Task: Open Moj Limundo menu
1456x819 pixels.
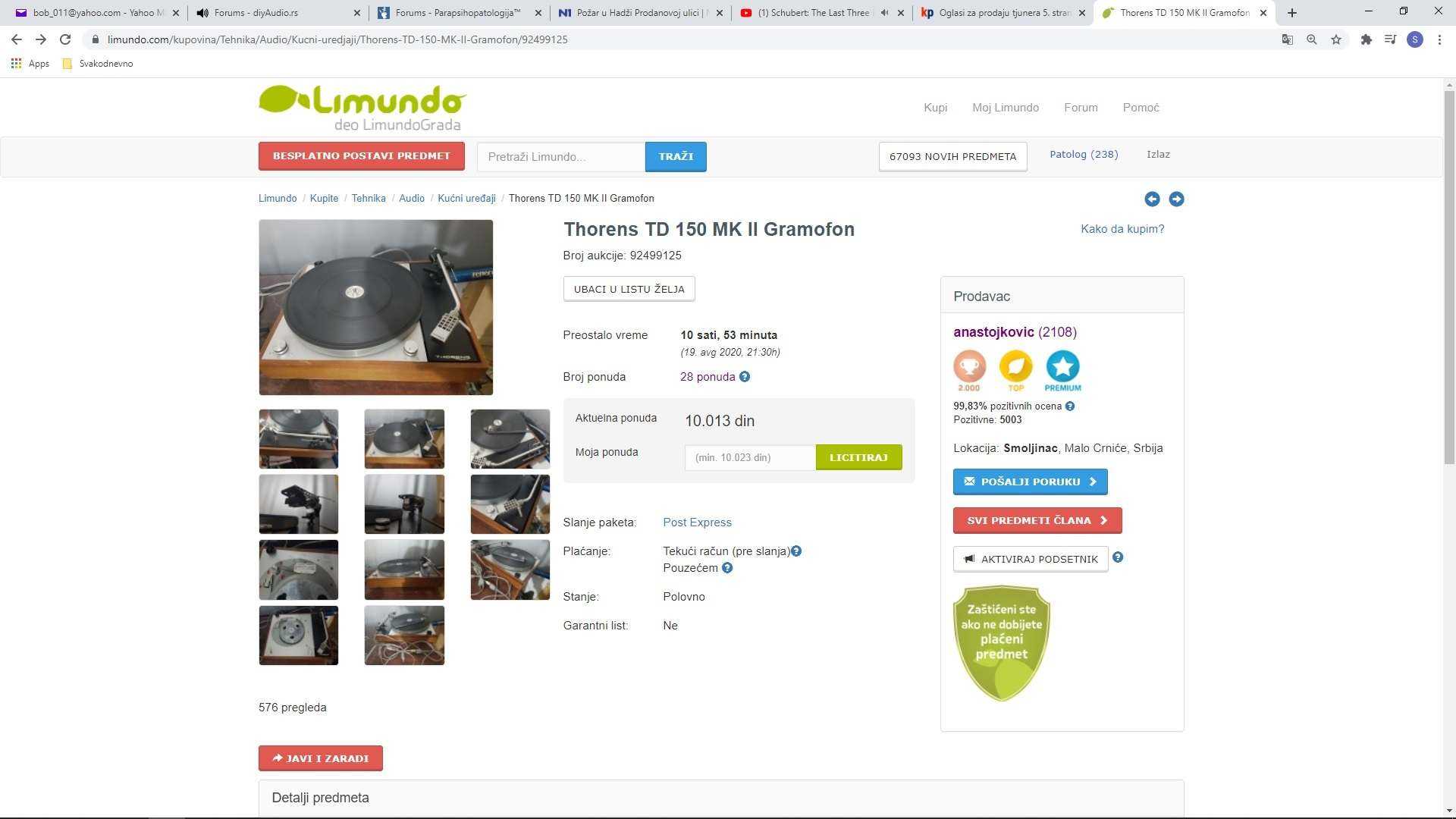Action: pos(1006,108)
